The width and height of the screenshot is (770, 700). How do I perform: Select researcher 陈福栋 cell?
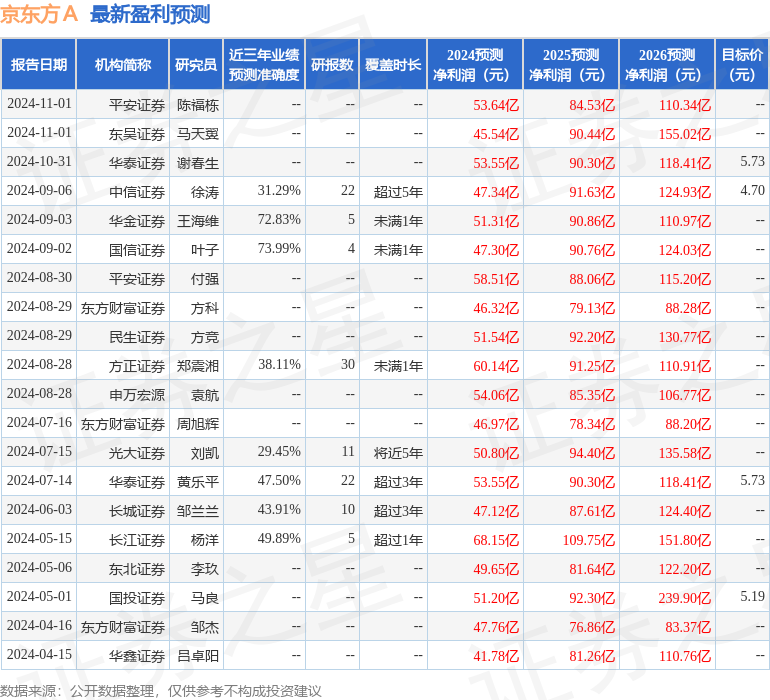click(197, 105)
